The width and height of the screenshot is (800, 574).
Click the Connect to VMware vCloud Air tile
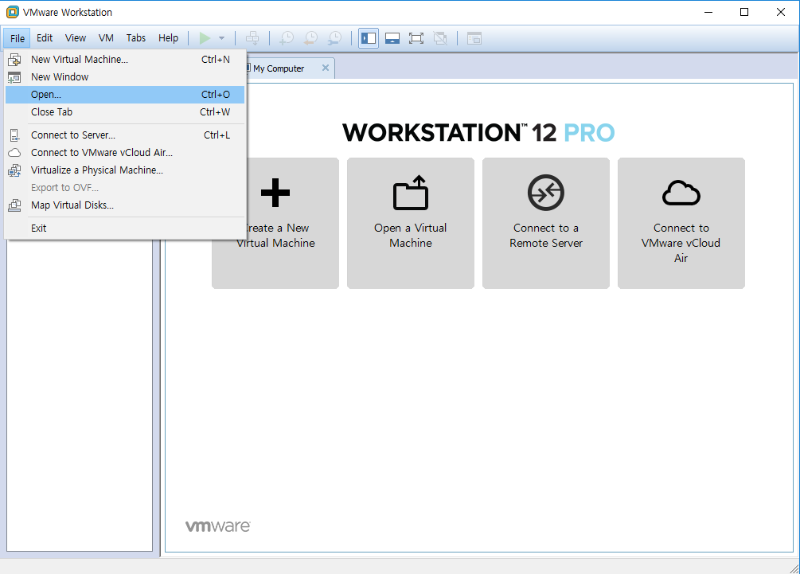pos(681,223)
